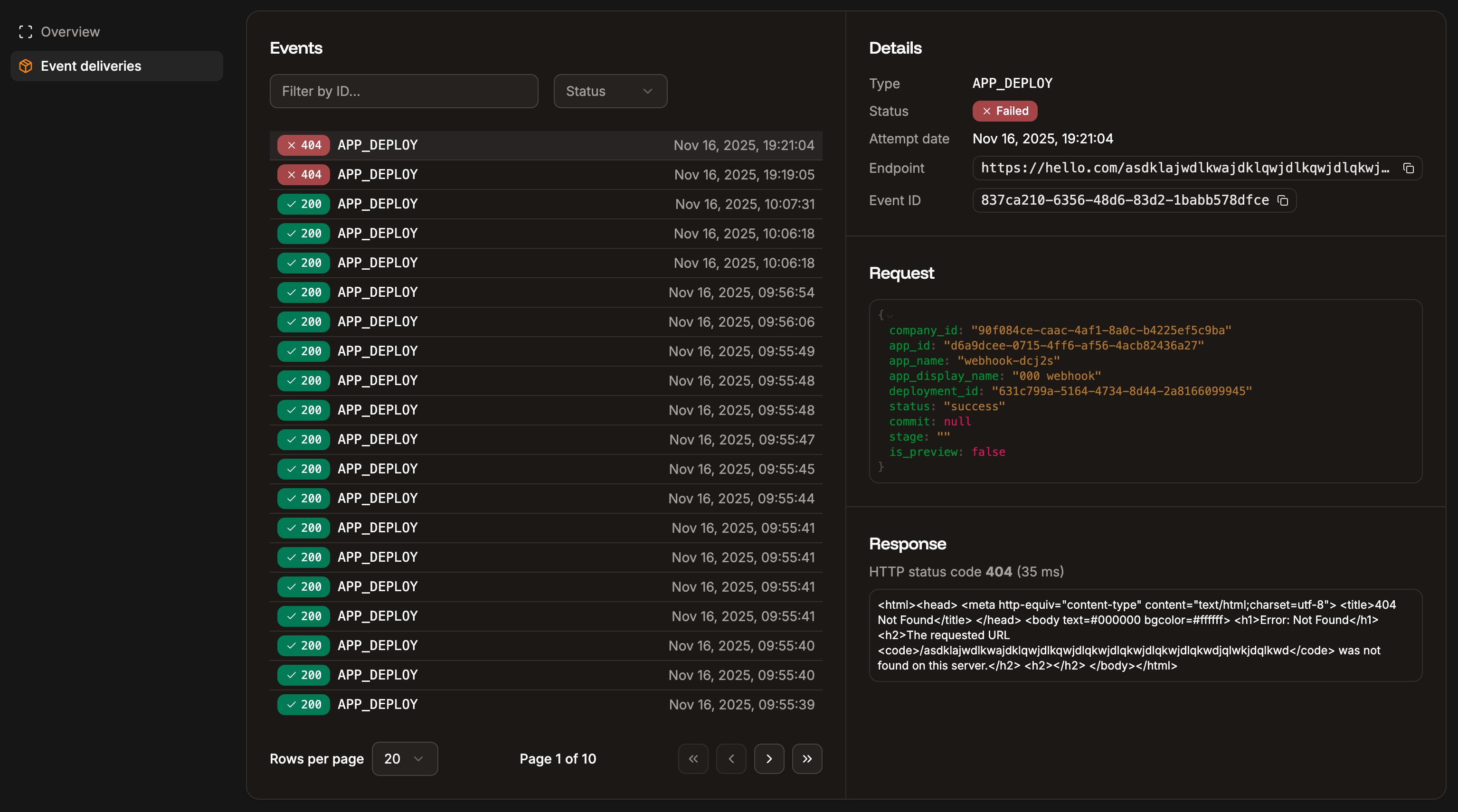
Task: Collapse the request JSON with its chevron
Action: click(890, 315)
